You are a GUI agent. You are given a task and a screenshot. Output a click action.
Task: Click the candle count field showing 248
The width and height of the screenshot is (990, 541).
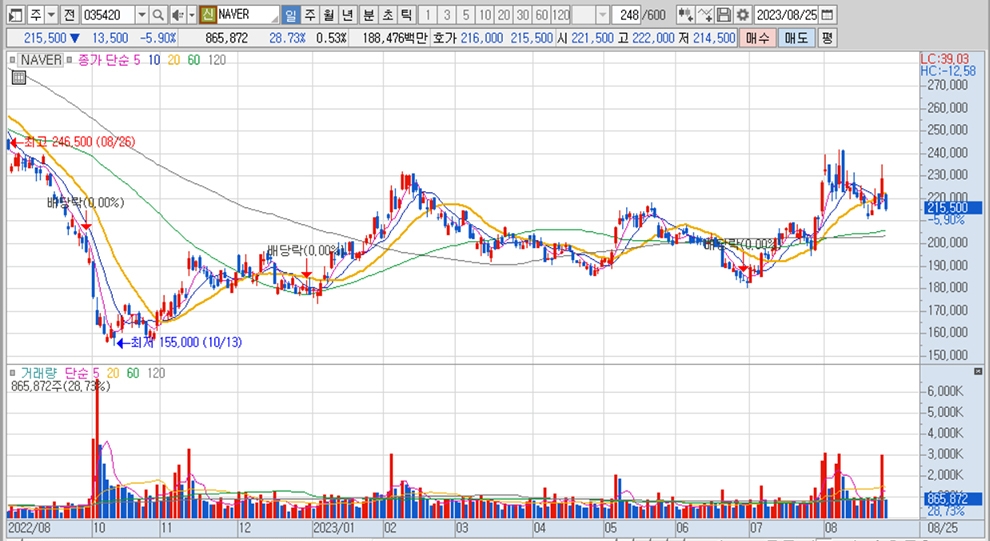click(x=629, y=15)
